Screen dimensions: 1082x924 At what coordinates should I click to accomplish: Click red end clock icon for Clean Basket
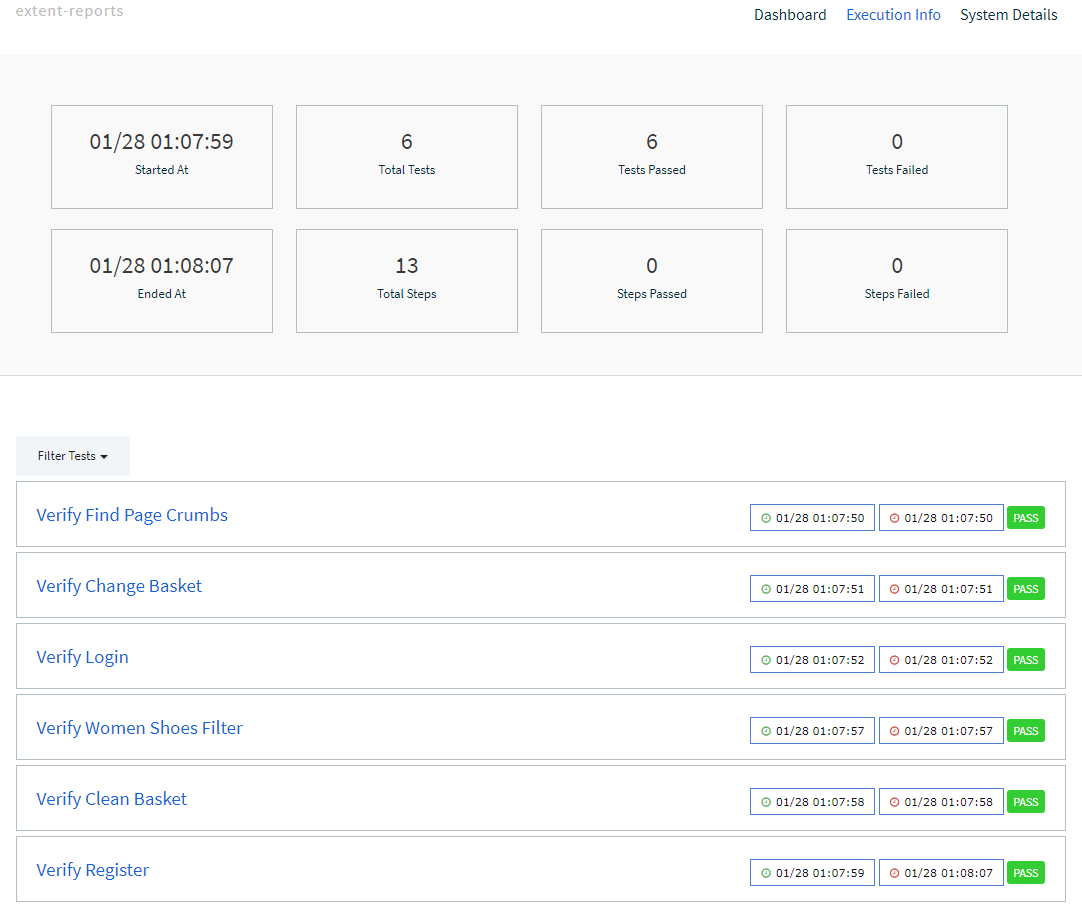(894, 803)
